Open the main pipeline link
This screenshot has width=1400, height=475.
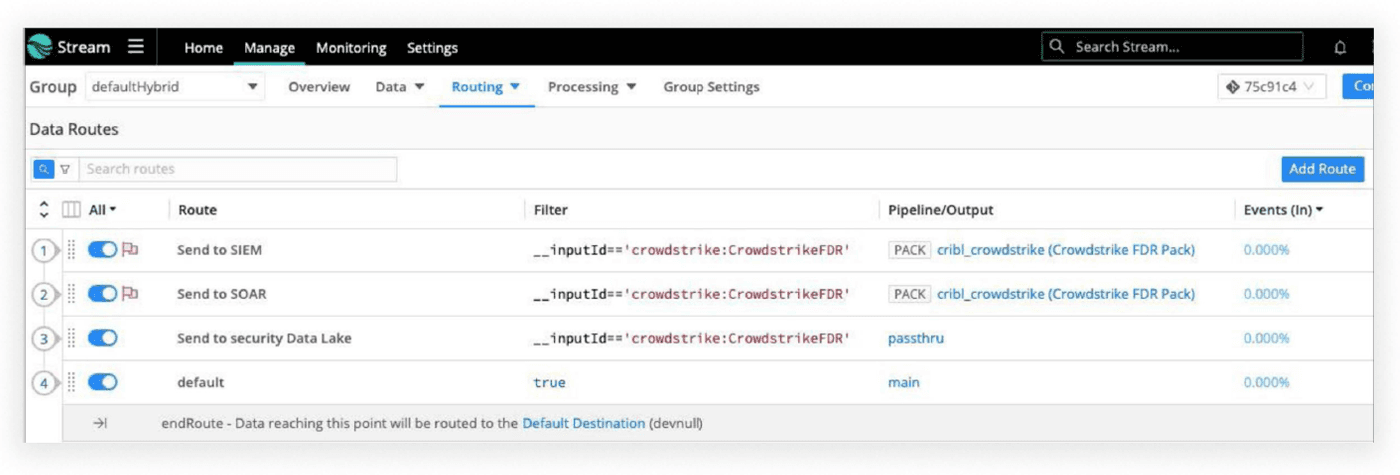click(x=904, y=382)
